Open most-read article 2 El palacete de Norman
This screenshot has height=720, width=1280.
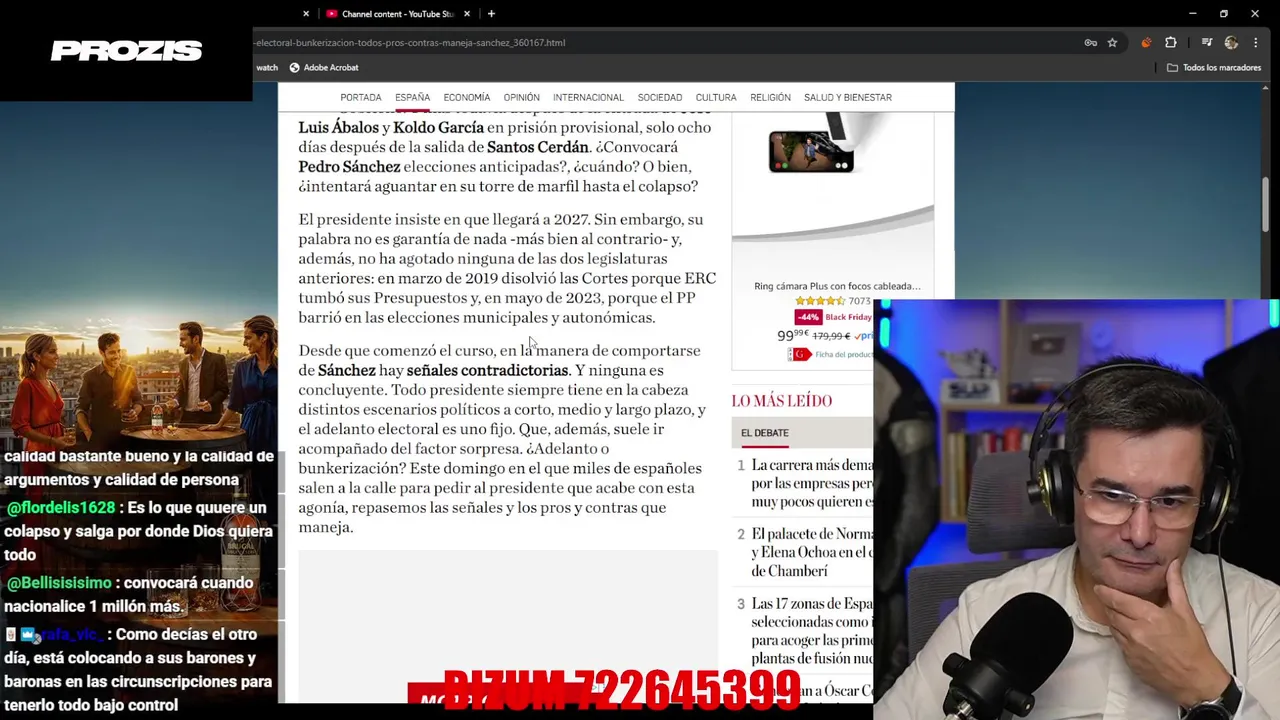(x=812, y=552)
